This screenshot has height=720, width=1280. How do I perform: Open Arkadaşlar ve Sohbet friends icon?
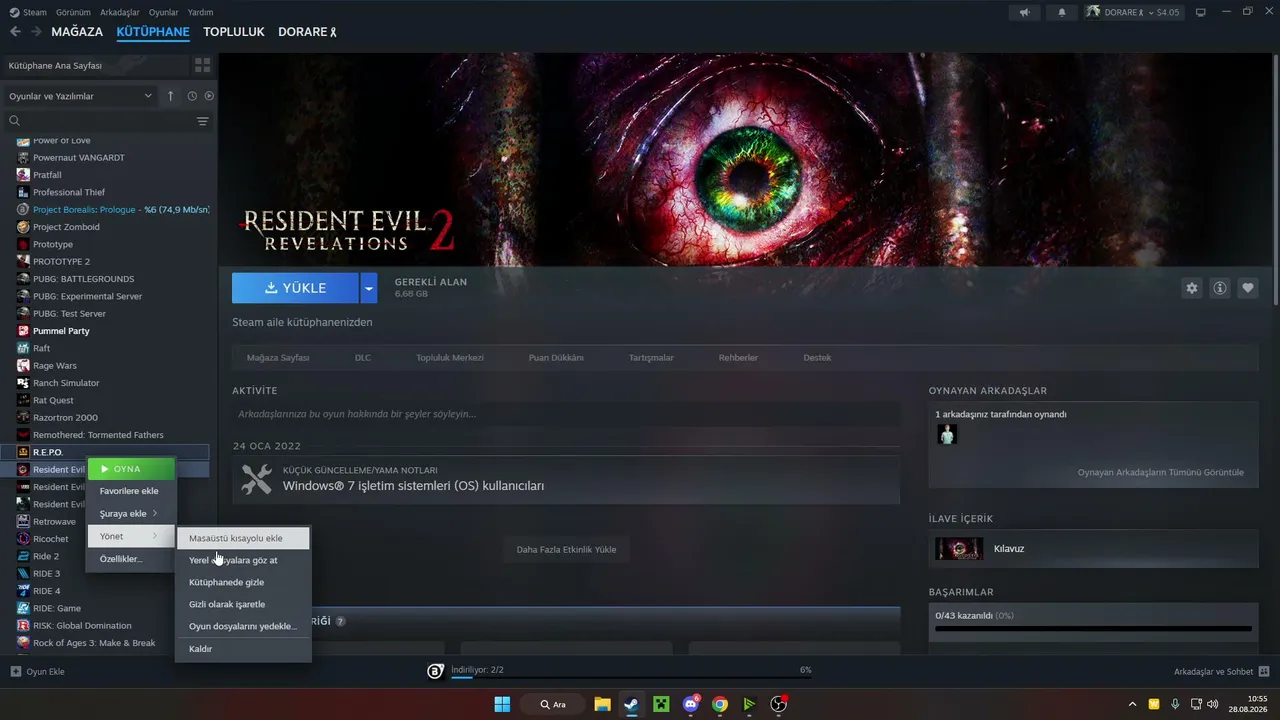[1264, 671]
